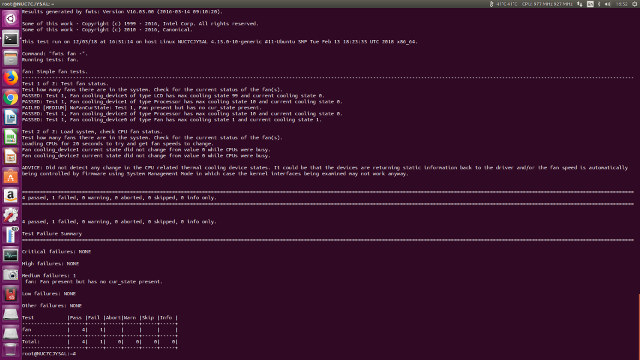Screen dimensions: 640x360
Task: Open the keyboard layout indicator
Action: 590,4
